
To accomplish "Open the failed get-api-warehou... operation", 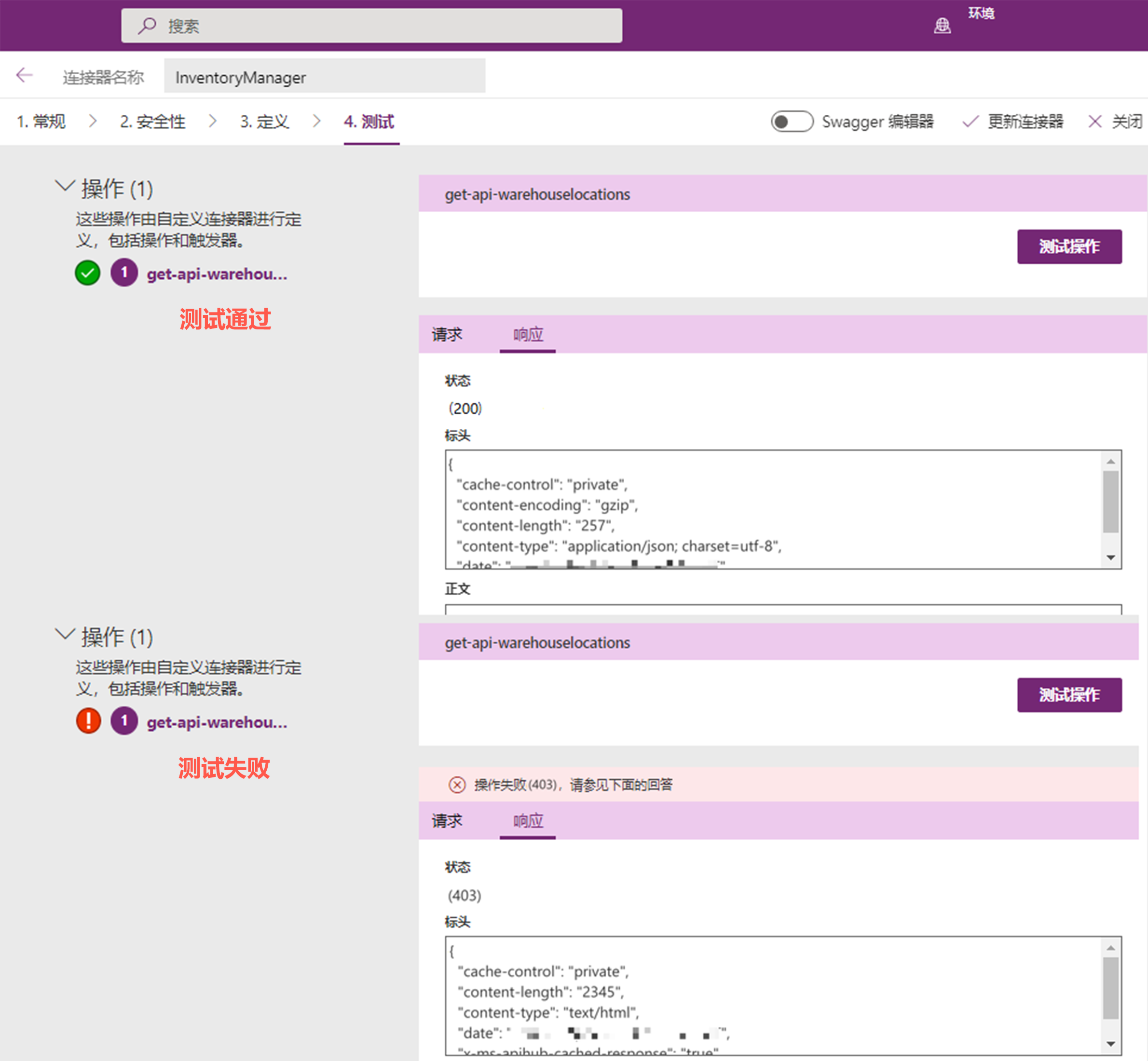I will click(x=217, y=722).
